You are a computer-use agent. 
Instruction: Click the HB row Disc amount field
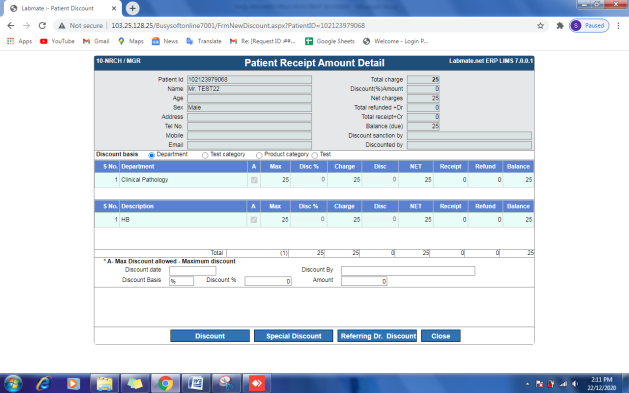coord(379,219)
